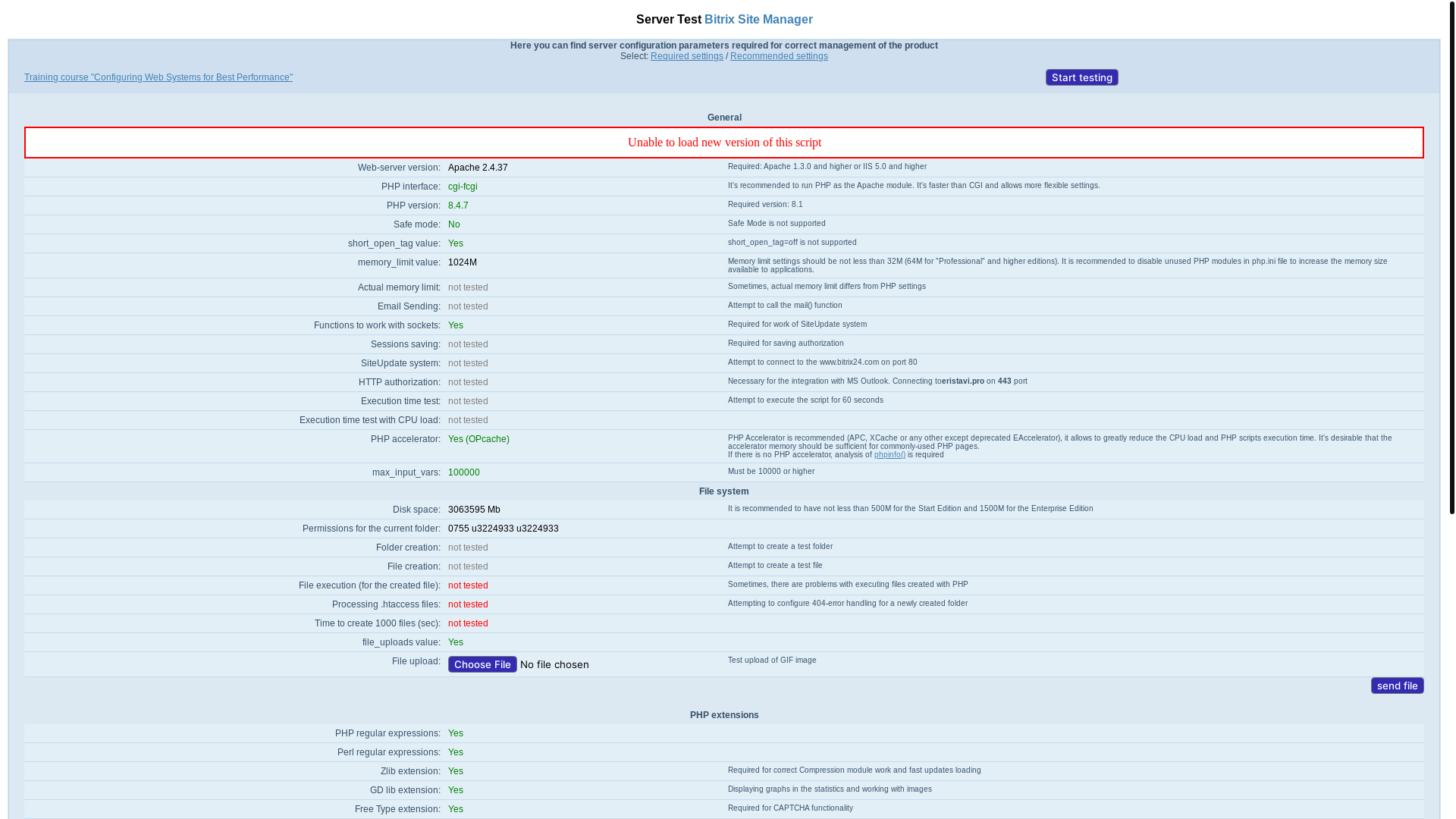
Task: Click the 'Email Sending:' label
Action: click(x=409, y=306)
